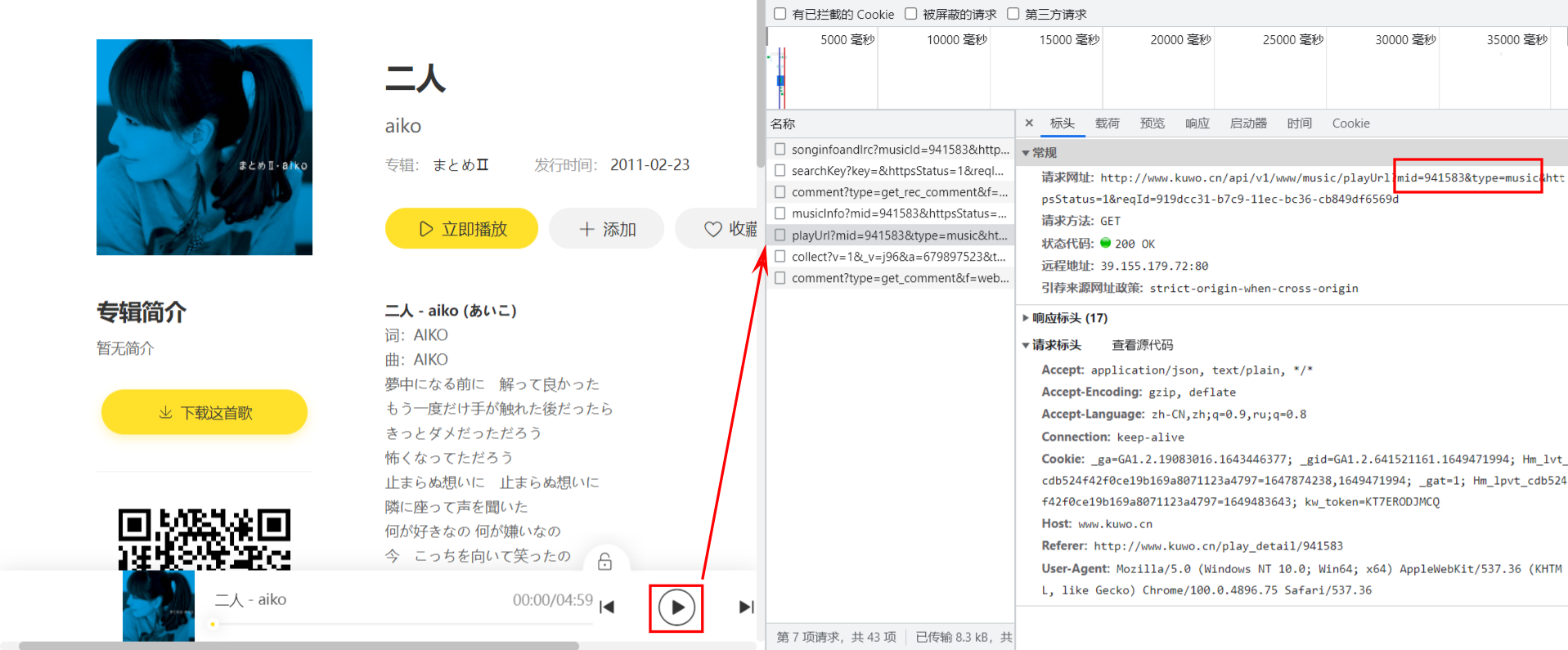Click the song progress slider handle

click(213, 624)
